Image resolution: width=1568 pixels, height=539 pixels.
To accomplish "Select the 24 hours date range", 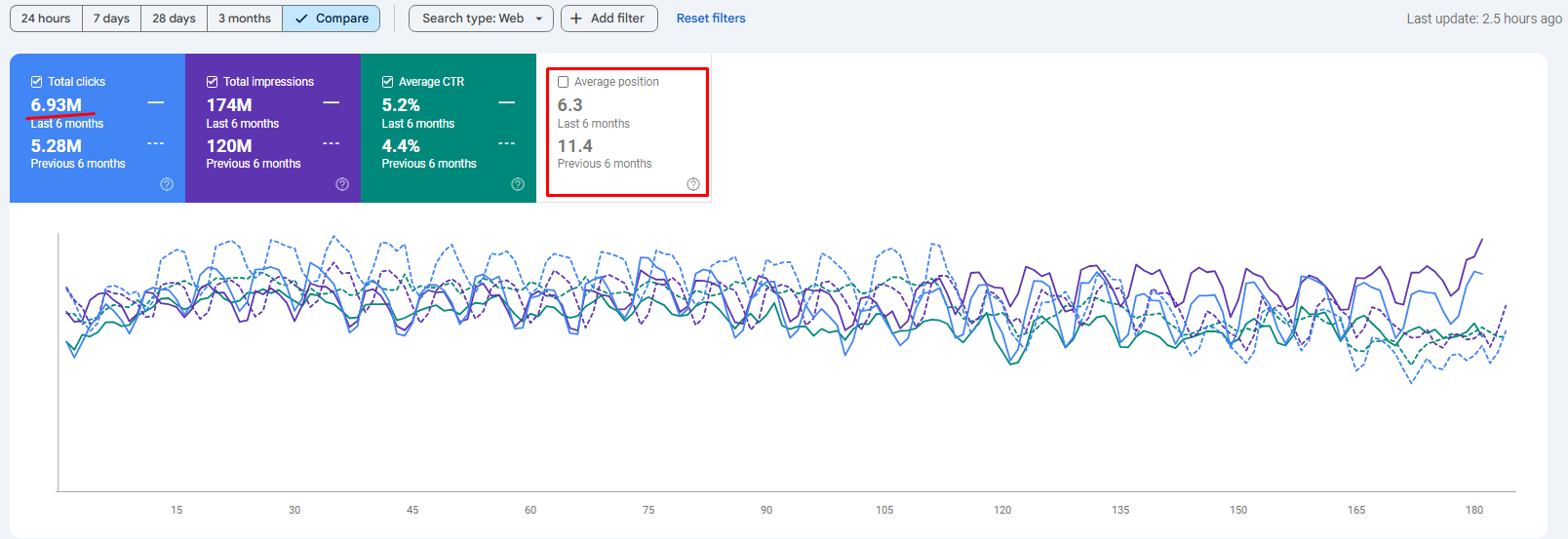I will [x=46, y=19].
